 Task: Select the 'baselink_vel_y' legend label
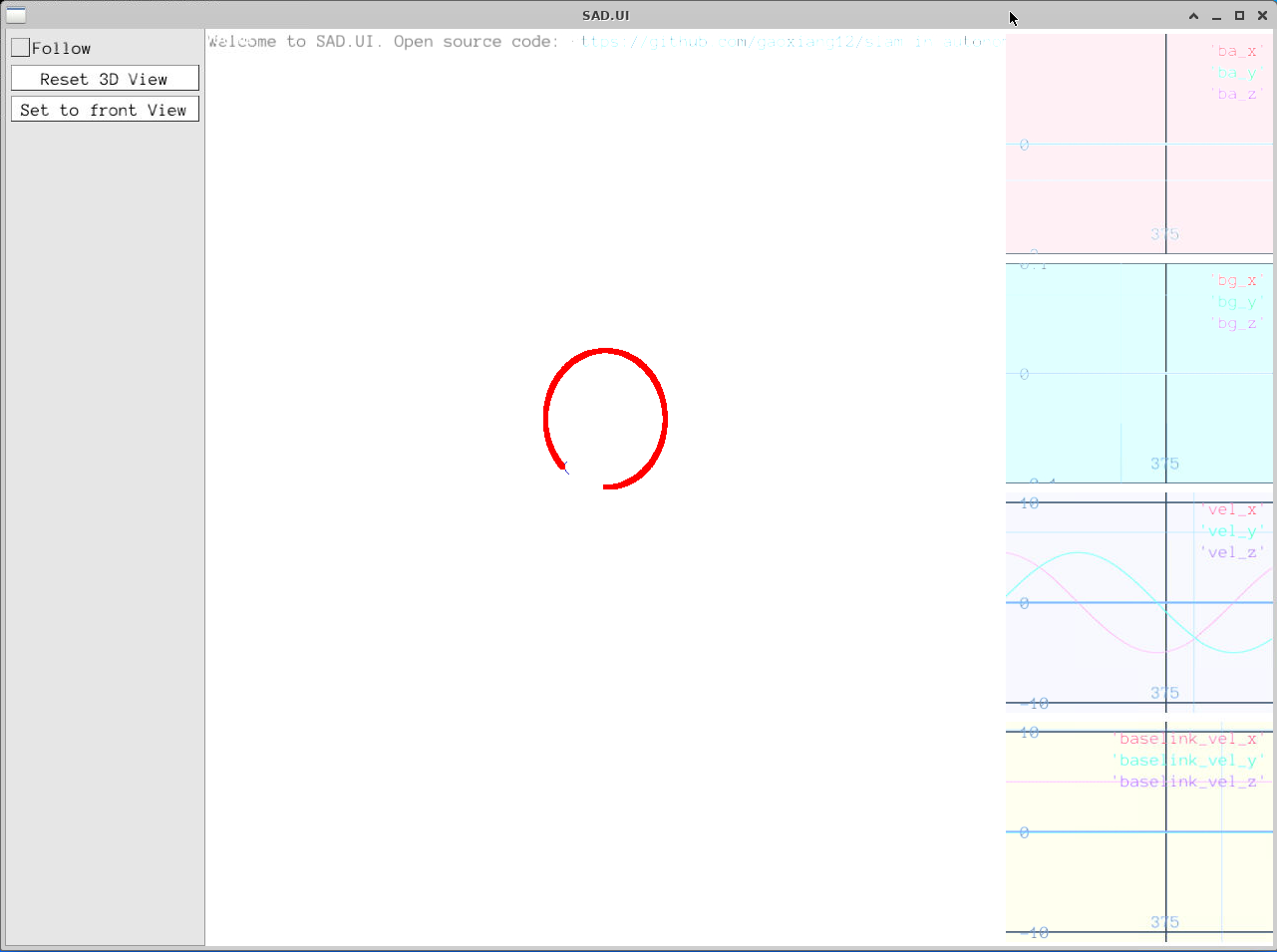(x=1186, y=761)
